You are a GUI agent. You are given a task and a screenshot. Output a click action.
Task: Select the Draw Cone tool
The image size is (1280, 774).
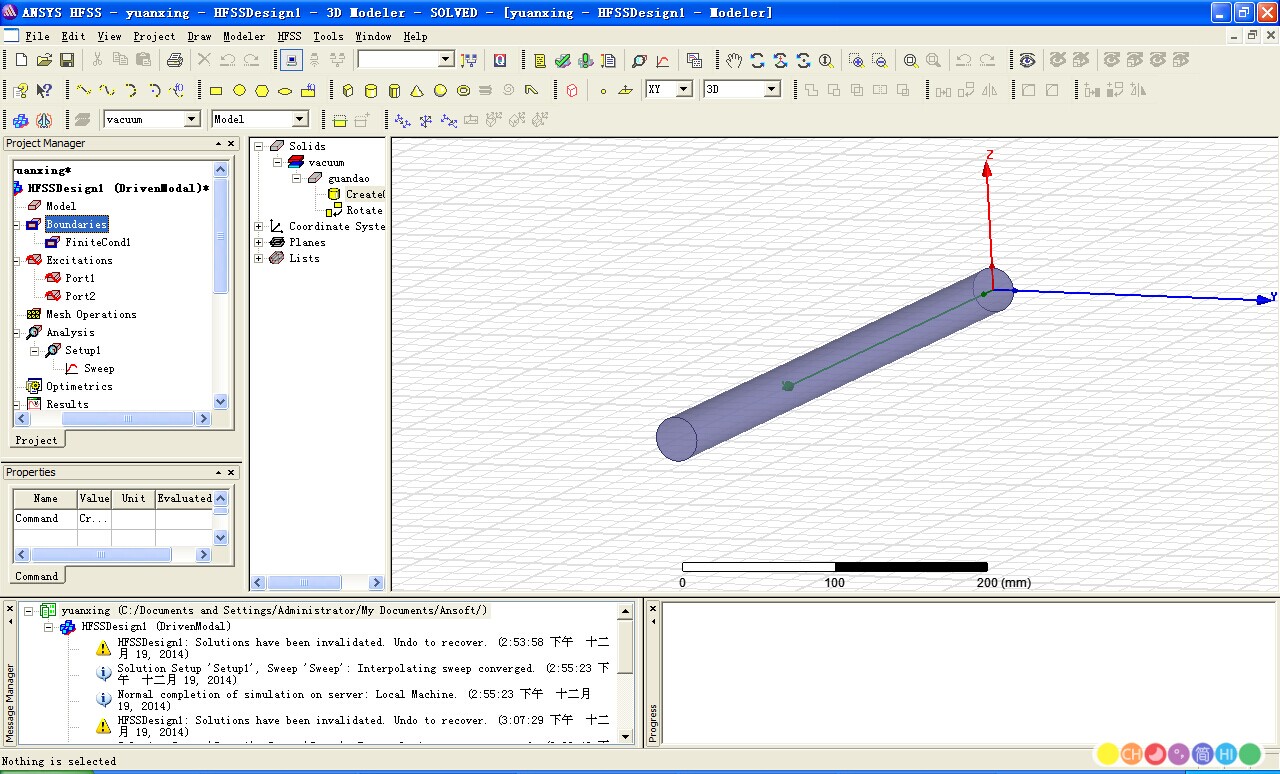(417, 90)
